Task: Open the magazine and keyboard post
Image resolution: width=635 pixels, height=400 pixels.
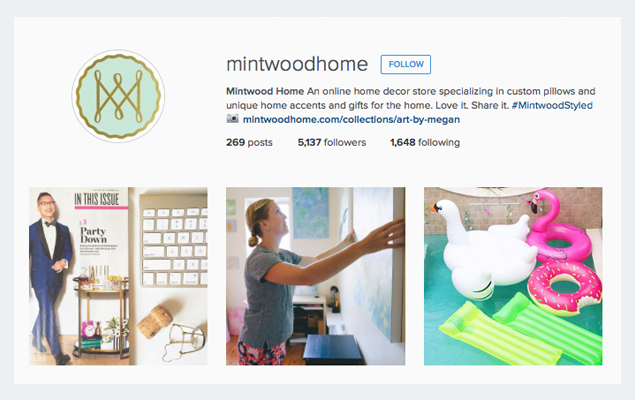Action: coord(118,276)
